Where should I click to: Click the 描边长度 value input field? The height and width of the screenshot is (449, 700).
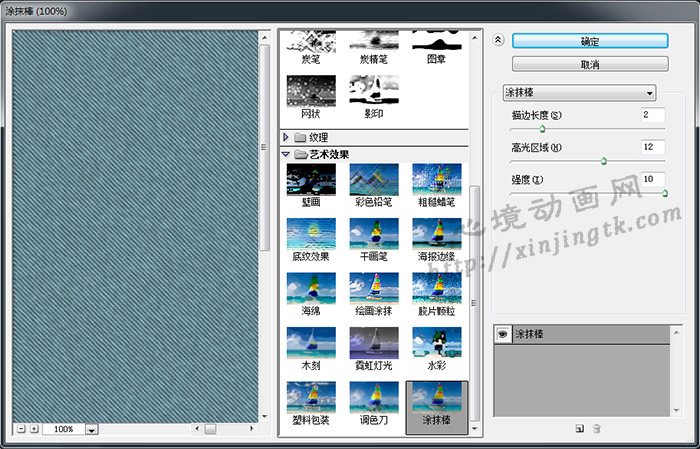pyautogui.click(x=652, y=115)
